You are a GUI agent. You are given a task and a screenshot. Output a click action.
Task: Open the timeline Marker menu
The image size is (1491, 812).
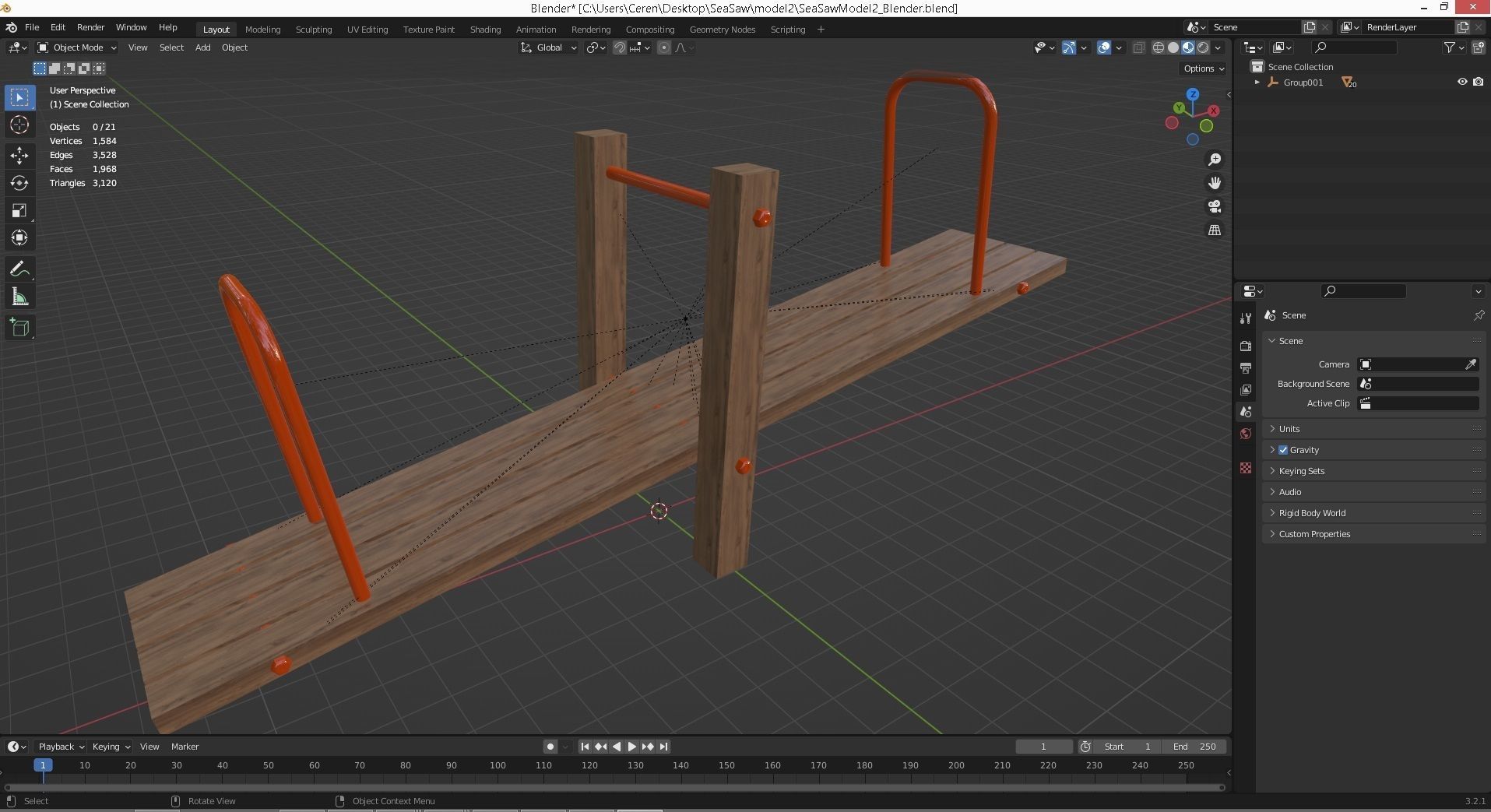pyautogui.click(x=185, y=747)
